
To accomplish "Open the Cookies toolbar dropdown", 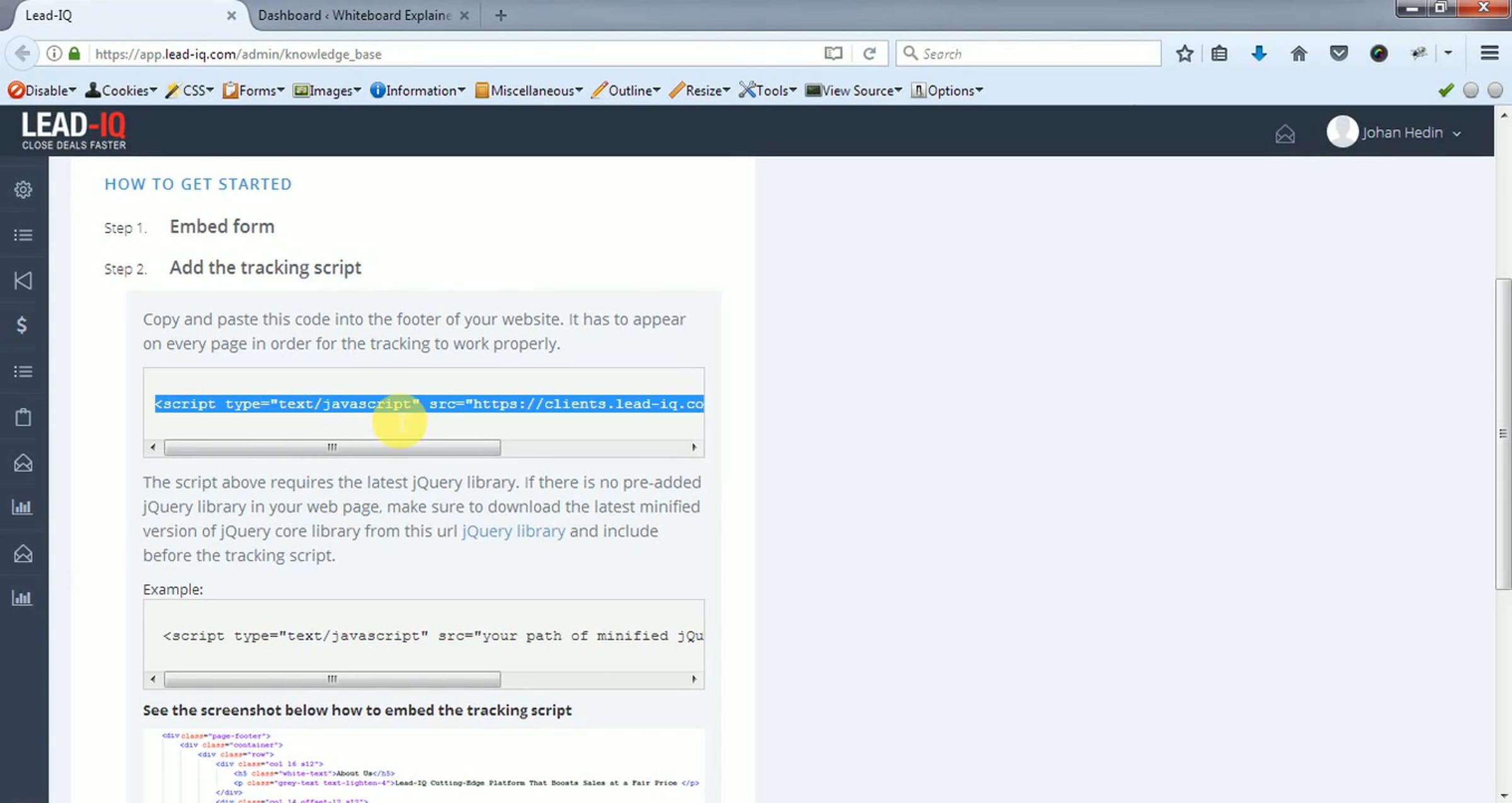I will click(122, 91).
